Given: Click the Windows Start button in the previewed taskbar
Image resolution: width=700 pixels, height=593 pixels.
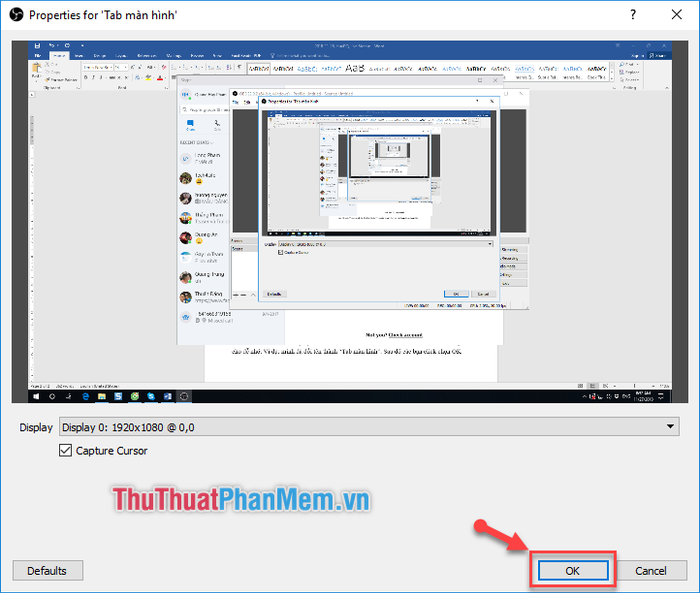Looking at the screenshot, I should (x=35, y=397).
